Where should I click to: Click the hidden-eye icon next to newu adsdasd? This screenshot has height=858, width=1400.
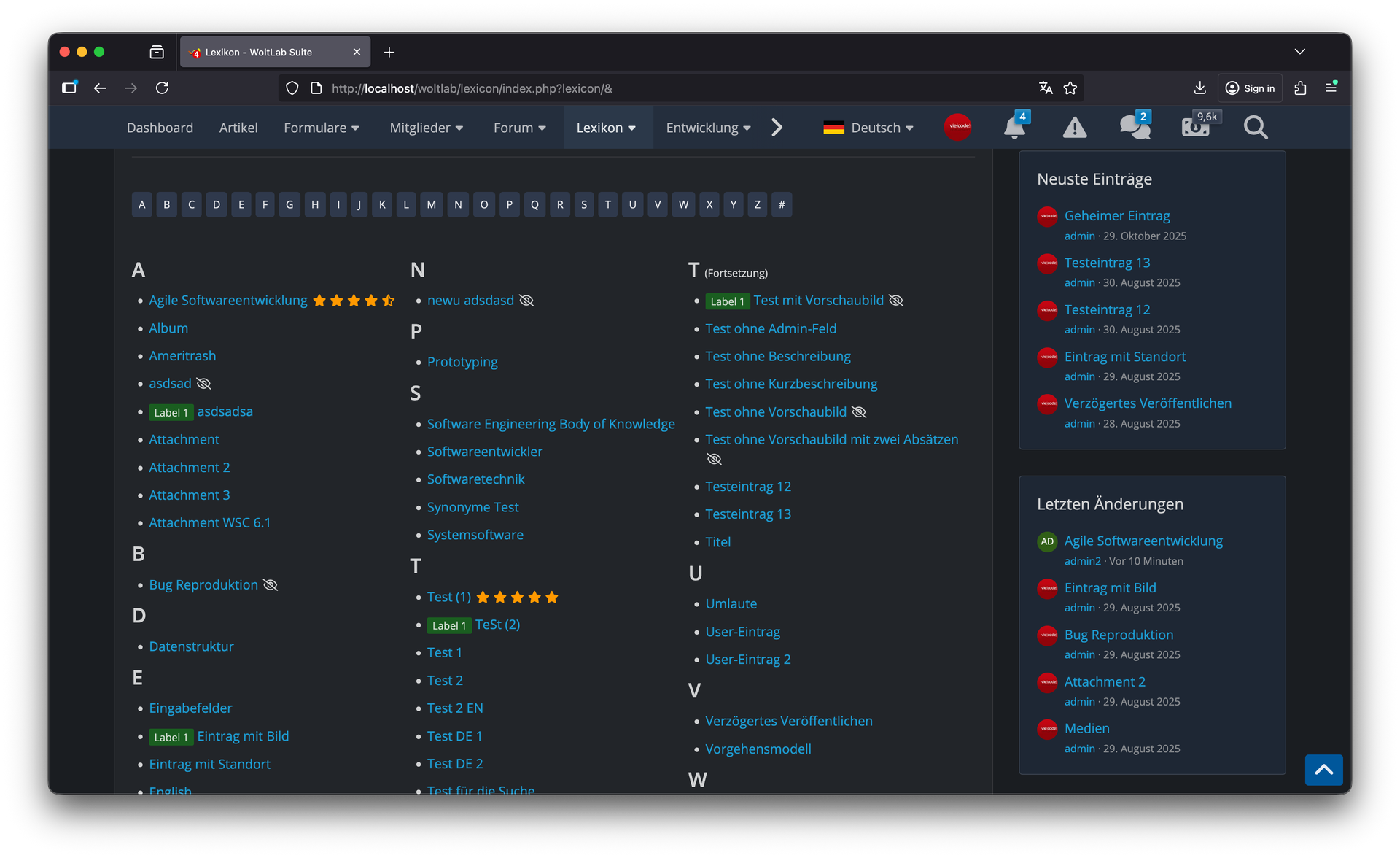click(x=526, y=301)
